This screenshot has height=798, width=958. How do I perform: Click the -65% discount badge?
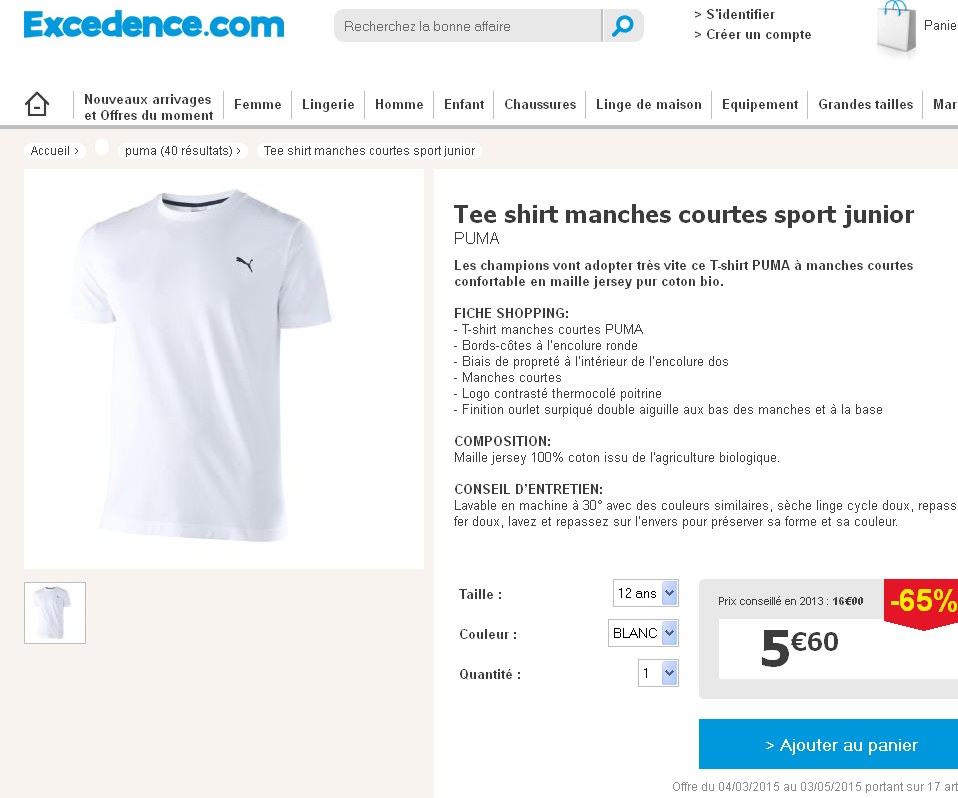coord(921,604)
